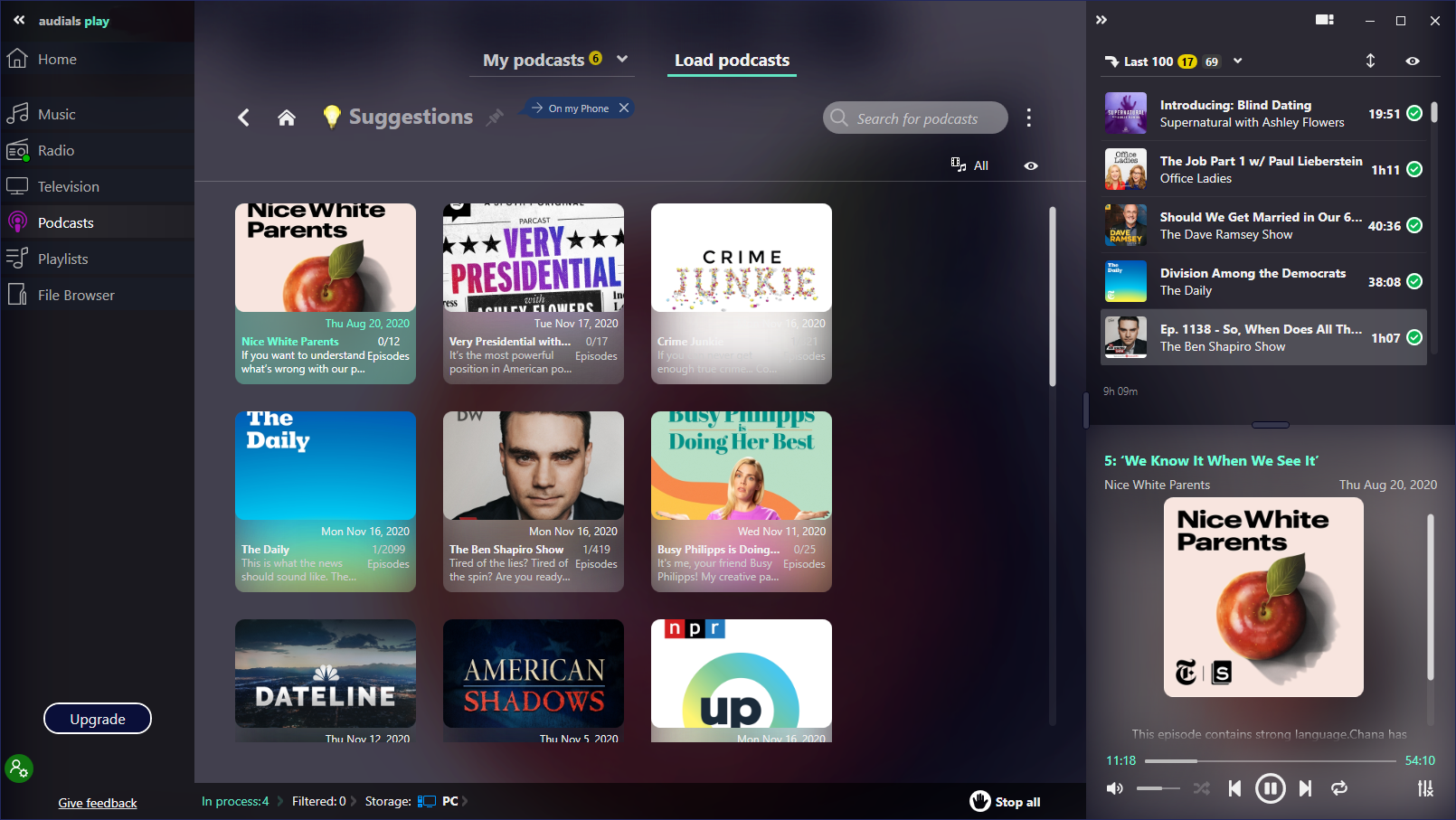Toggle shuffle playback mode
The height and width of the screenshot is (820, 1456).
click(1201, 788)
